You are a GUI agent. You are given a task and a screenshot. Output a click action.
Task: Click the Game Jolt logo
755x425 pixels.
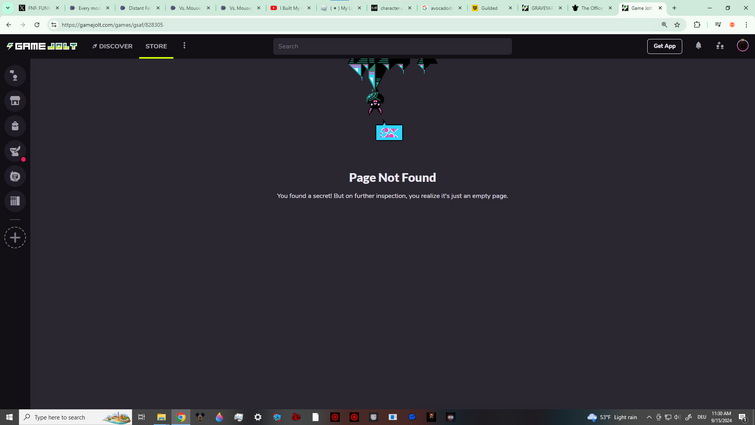click(41, 46)
